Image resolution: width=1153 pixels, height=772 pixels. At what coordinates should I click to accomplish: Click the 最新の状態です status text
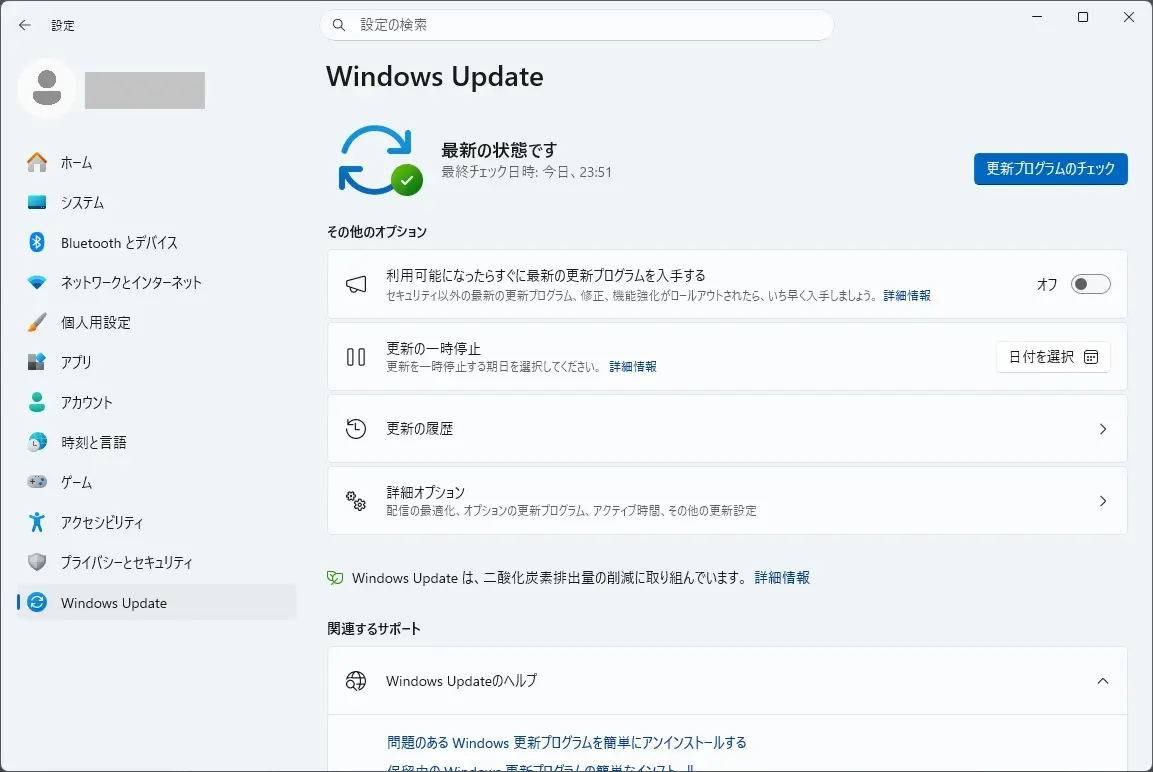click(499, 150)
